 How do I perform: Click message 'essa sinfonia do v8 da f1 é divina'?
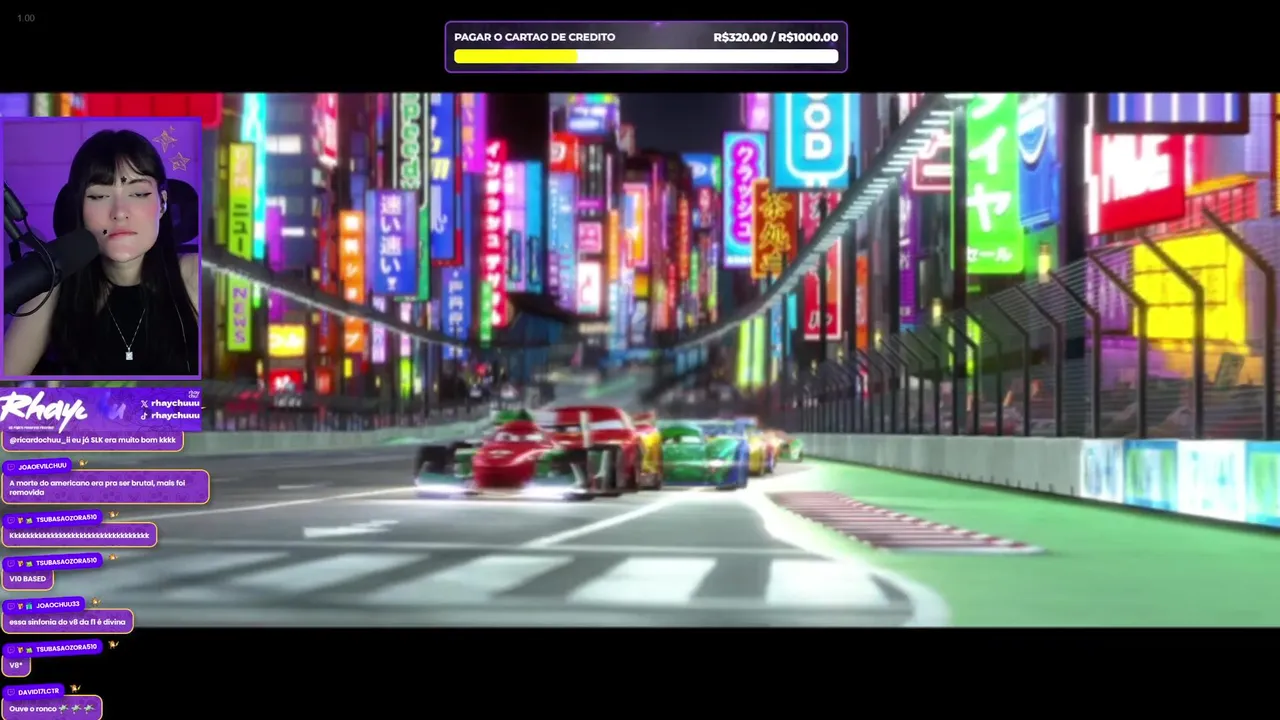point(67,622)
